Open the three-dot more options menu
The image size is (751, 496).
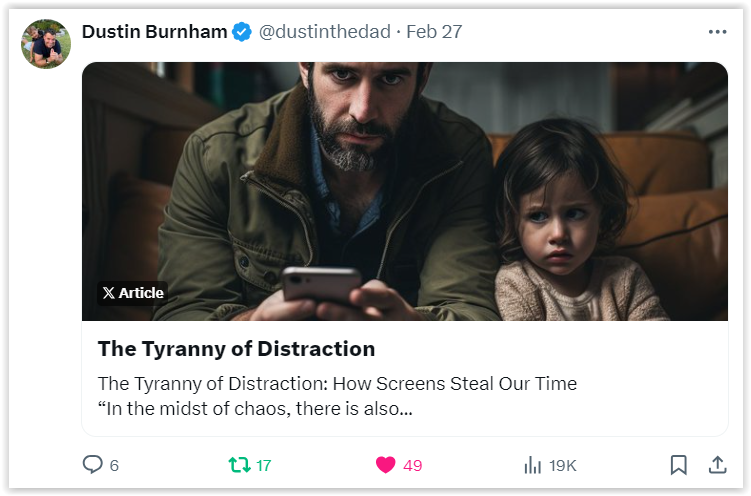click(717, 32)
